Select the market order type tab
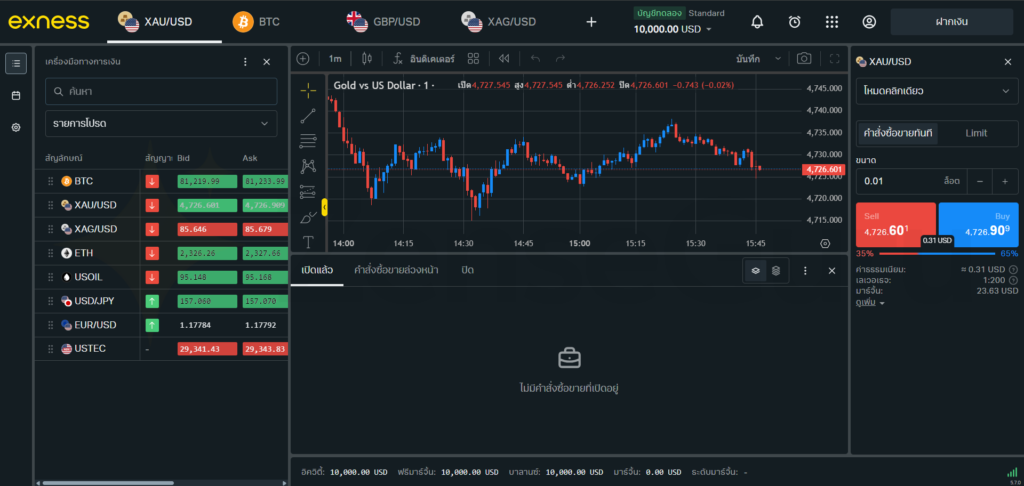The height and width of the screenshot is (486, 1024). [x=898, y=133]
